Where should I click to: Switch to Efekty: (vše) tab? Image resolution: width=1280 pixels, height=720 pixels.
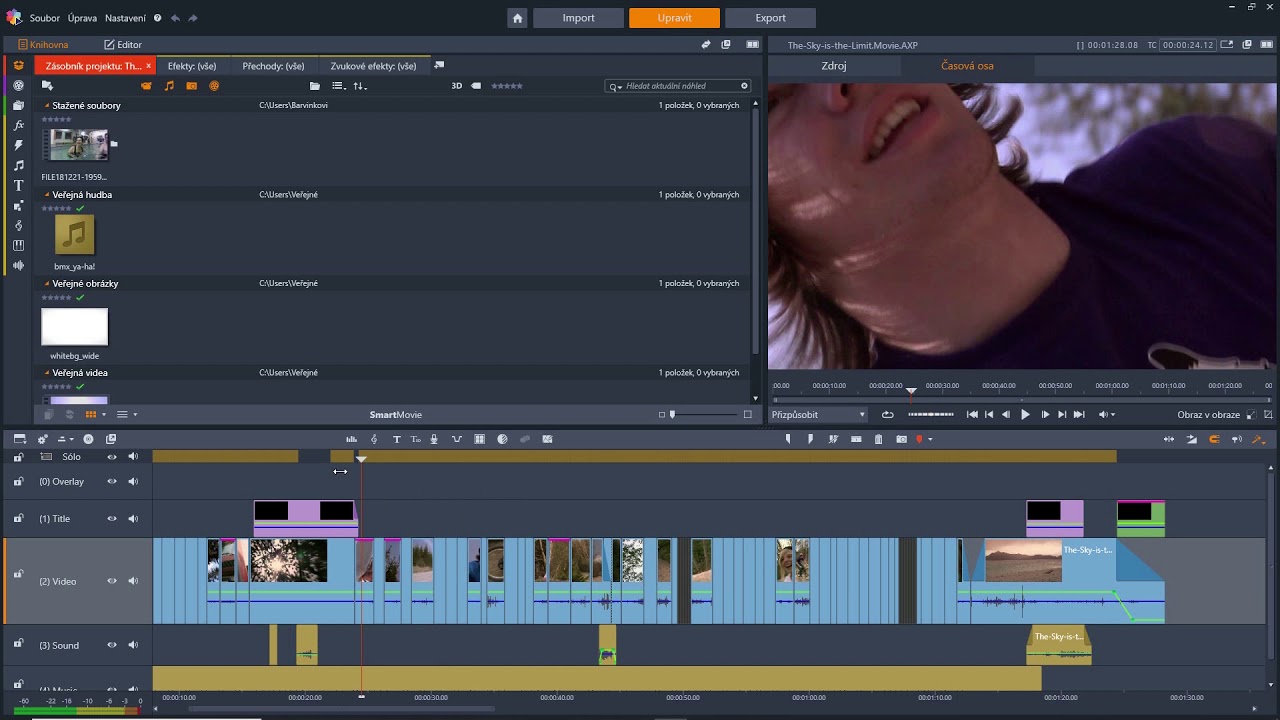(192, 66)
